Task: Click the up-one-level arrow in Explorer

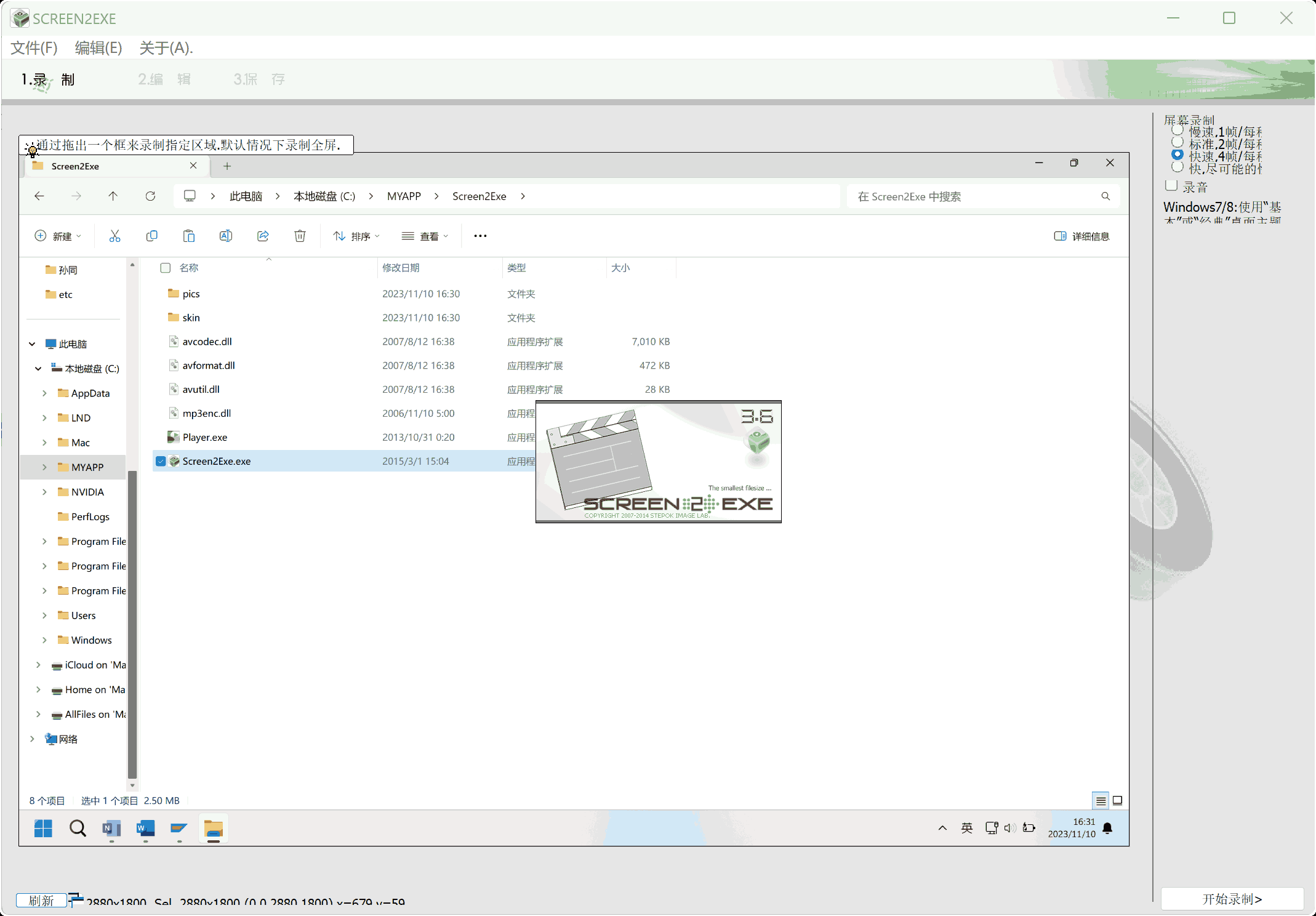Action: coord(113,196)
